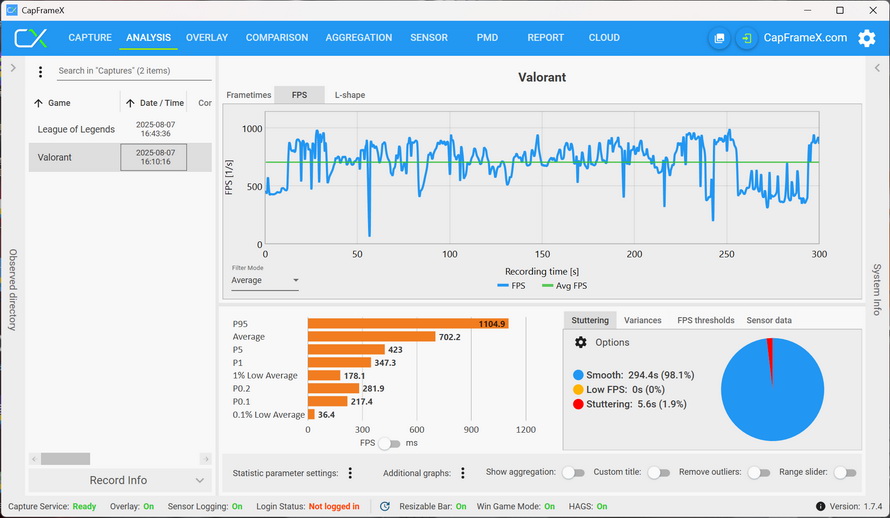
Task: Click the CapFrameX.com link
Action: pyautogui.click(x=805, y=38)
